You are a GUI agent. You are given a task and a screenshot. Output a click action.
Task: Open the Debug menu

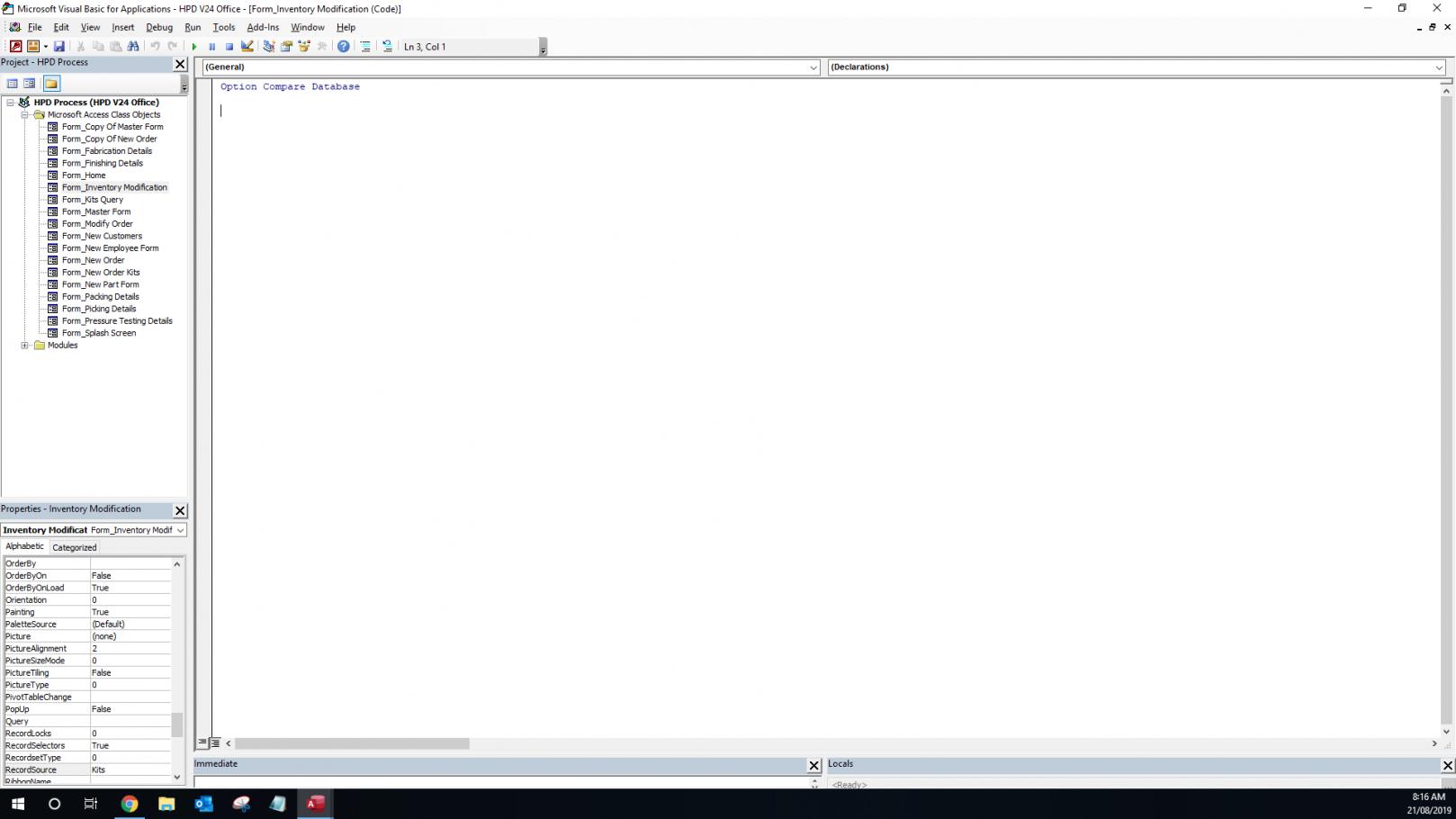(159, 27)
